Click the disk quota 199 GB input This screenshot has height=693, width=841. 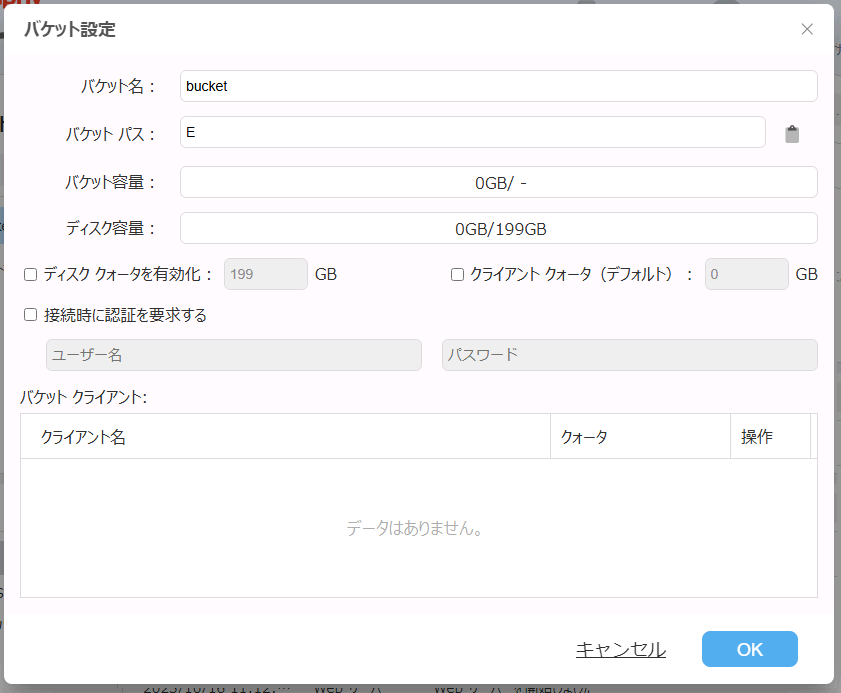(265, 274)
